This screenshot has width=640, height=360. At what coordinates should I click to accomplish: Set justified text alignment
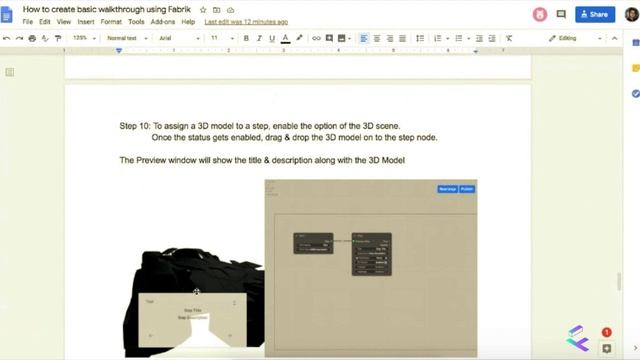[x=402, y=38]
